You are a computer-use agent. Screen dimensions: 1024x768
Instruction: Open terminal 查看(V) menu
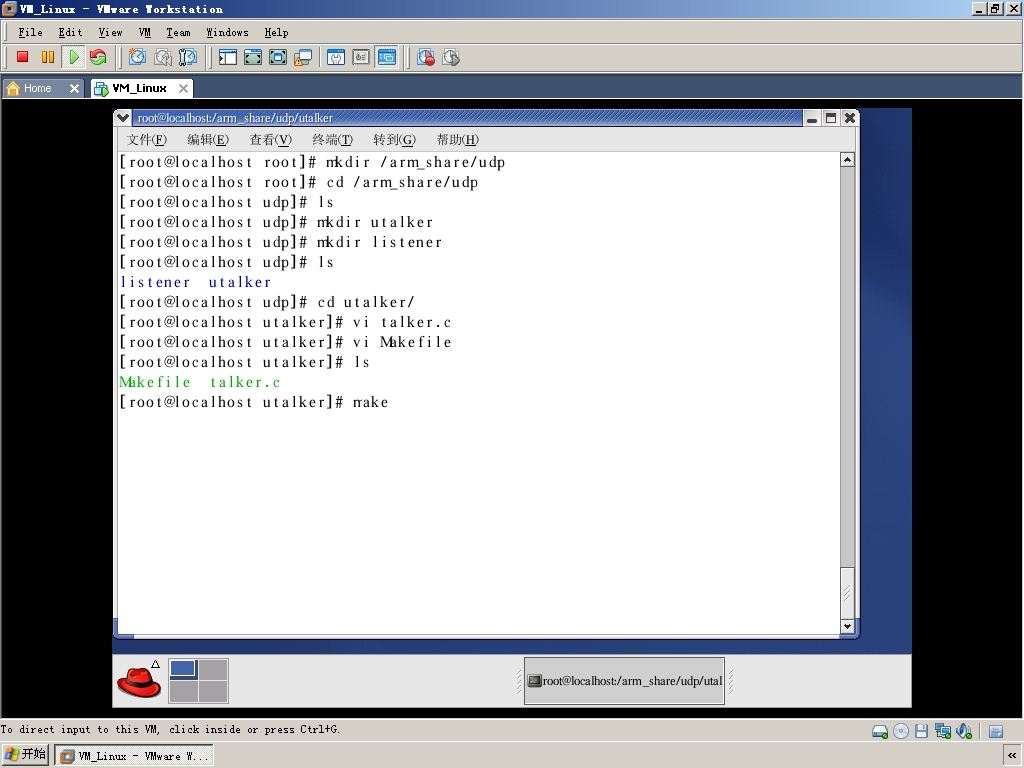tap(270, 139)
